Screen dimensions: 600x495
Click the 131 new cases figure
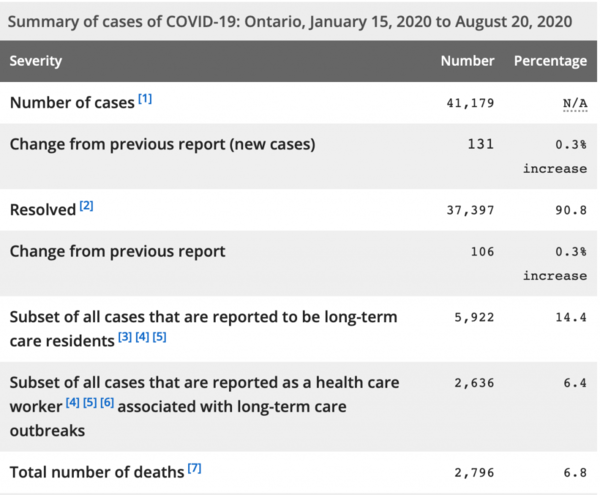click(x=481, y=145)
